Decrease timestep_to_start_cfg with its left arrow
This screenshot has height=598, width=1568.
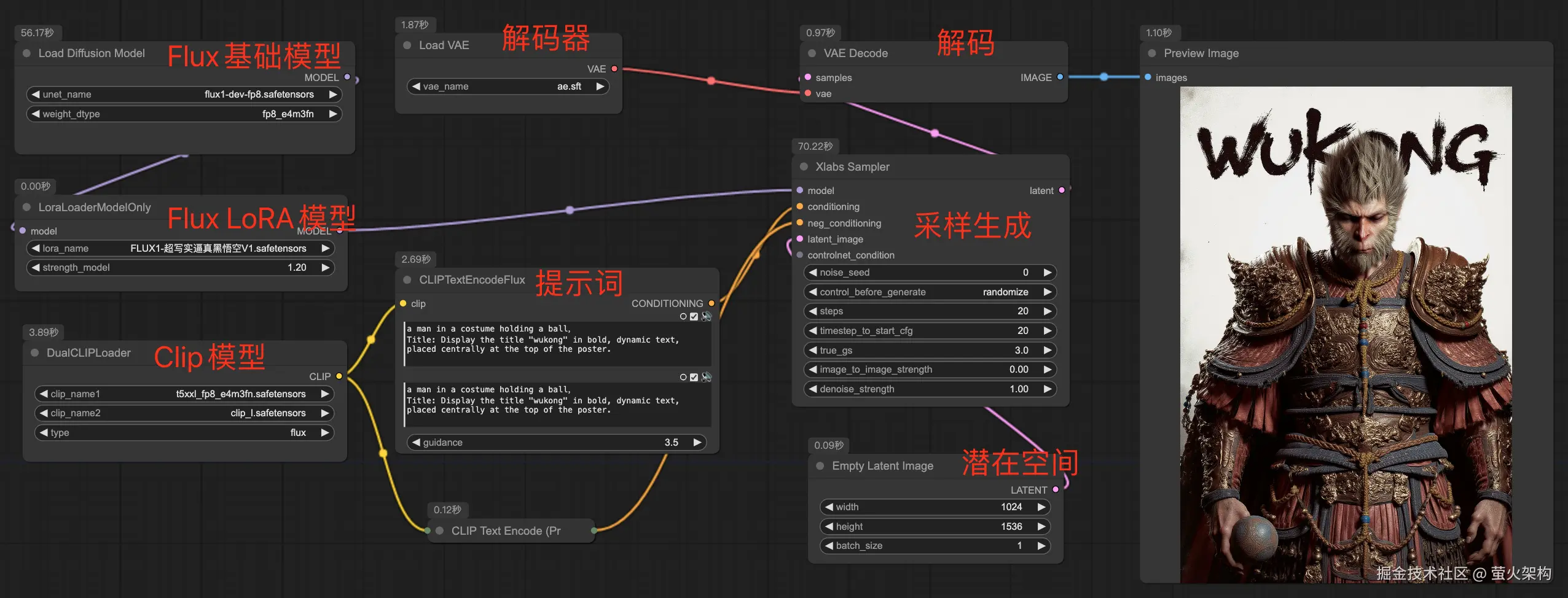pyautogui.click(x=813, y=331)
